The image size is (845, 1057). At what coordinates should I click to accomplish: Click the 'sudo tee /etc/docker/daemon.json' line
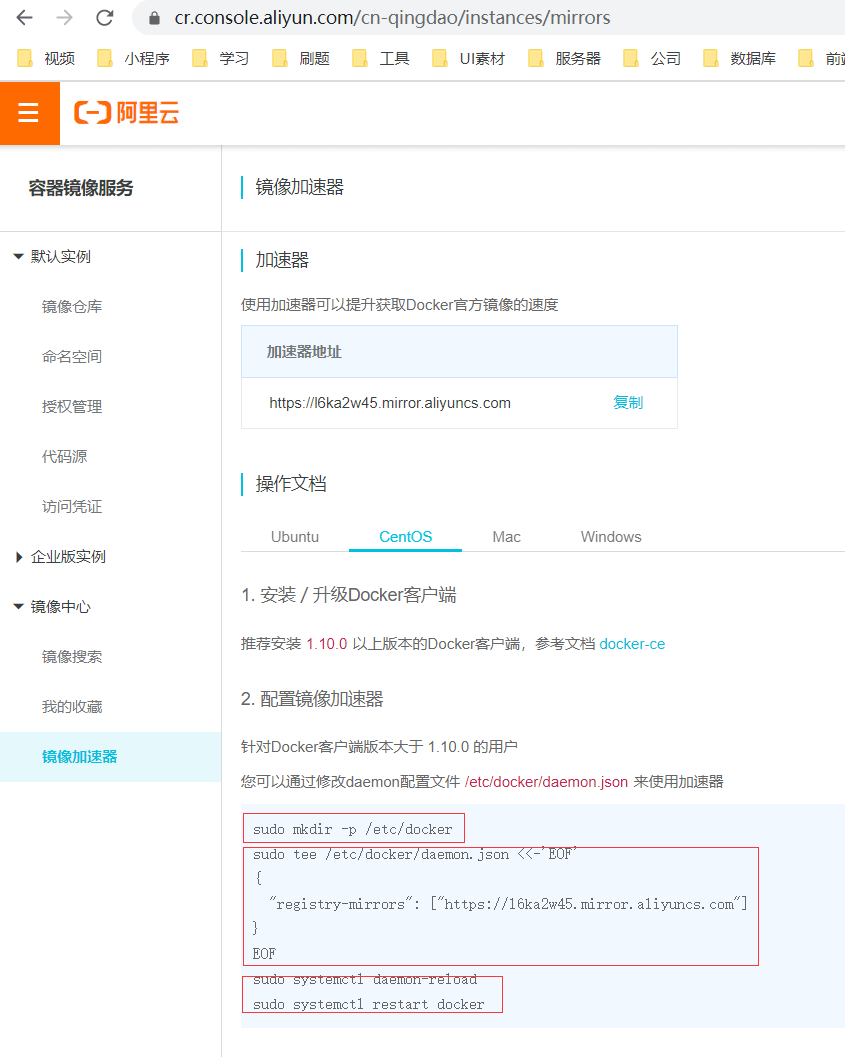[415, 854]
